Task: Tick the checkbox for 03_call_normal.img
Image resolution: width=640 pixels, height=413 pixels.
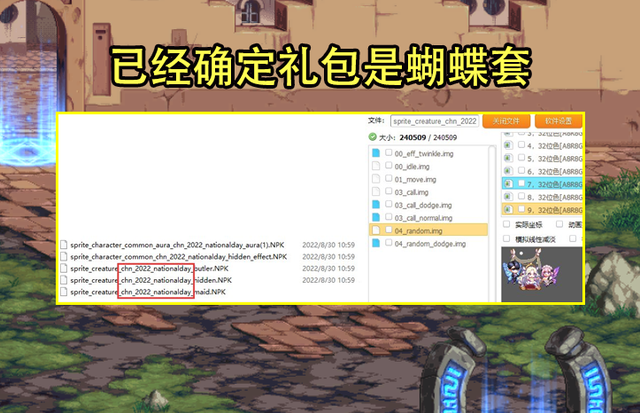Action: click(x=389, y=218)
